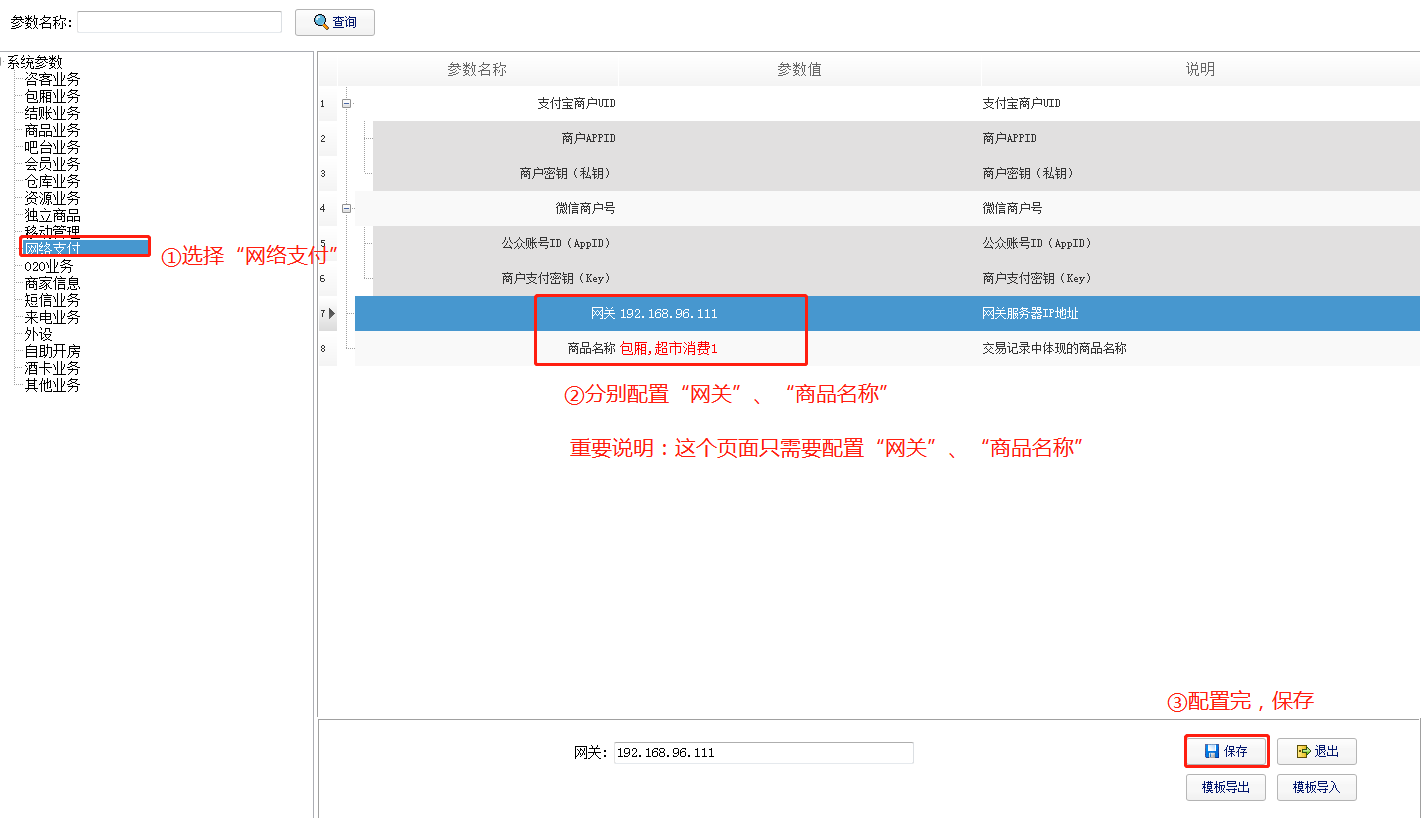Viewport: 1422px width, 818px height.
Task: Open 其他业务 category
Action: click(53, 385)
